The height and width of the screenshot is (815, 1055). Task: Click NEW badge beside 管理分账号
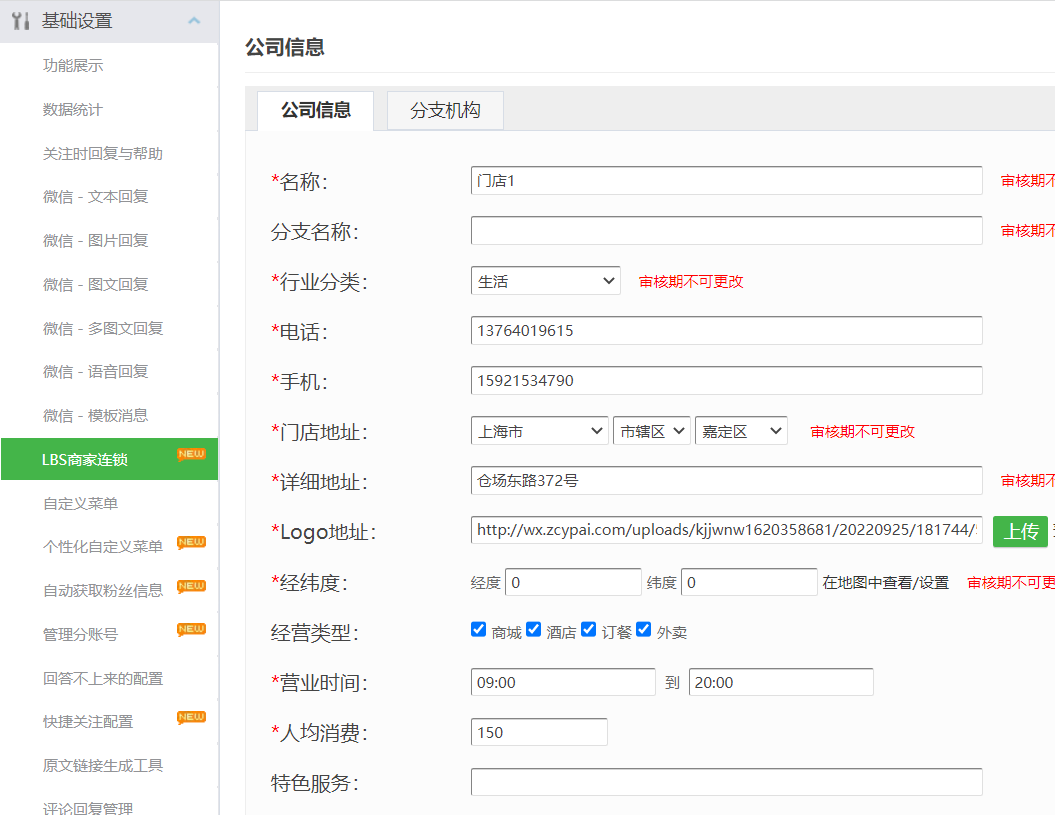[x=191, y=629]
